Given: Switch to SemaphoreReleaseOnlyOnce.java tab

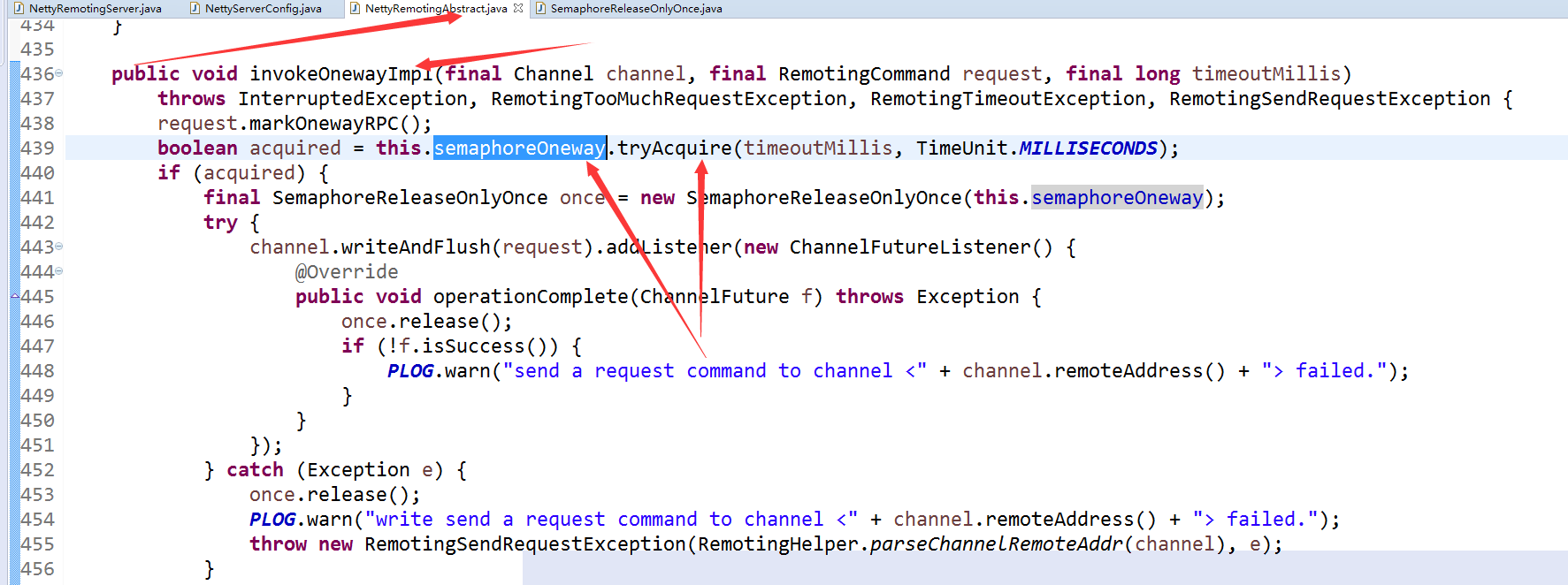Looking at the screenshot, I should pyautogui.click(x=636, y=9).
